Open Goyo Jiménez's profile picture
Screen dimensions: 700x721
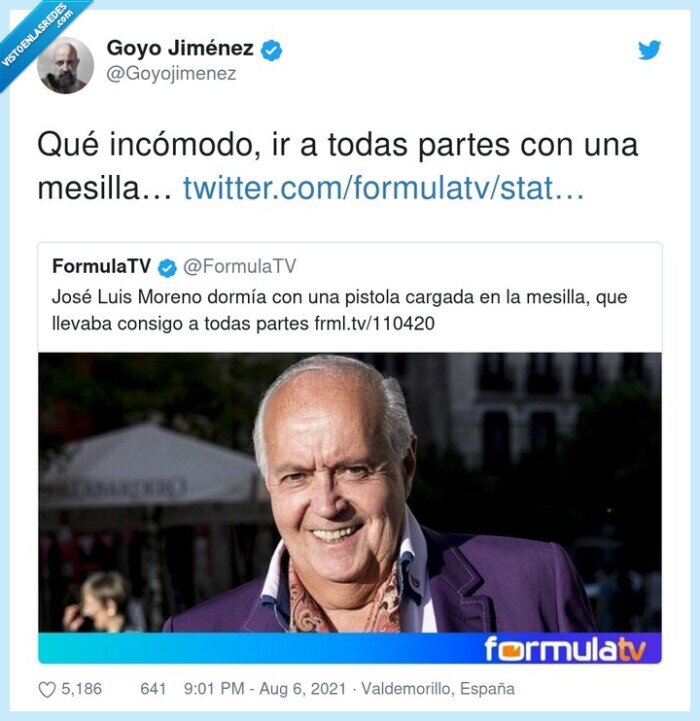[65, 65]
